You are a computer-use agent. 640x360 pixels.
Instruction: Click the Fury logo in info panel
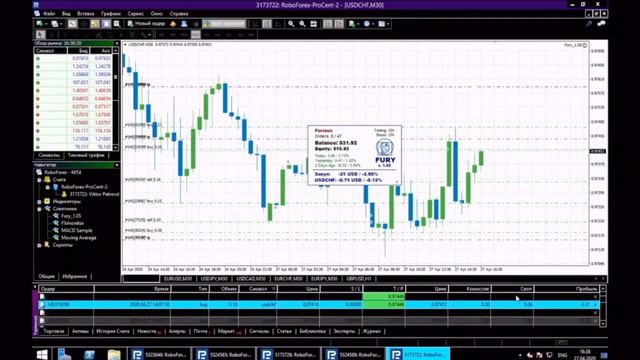385,153
